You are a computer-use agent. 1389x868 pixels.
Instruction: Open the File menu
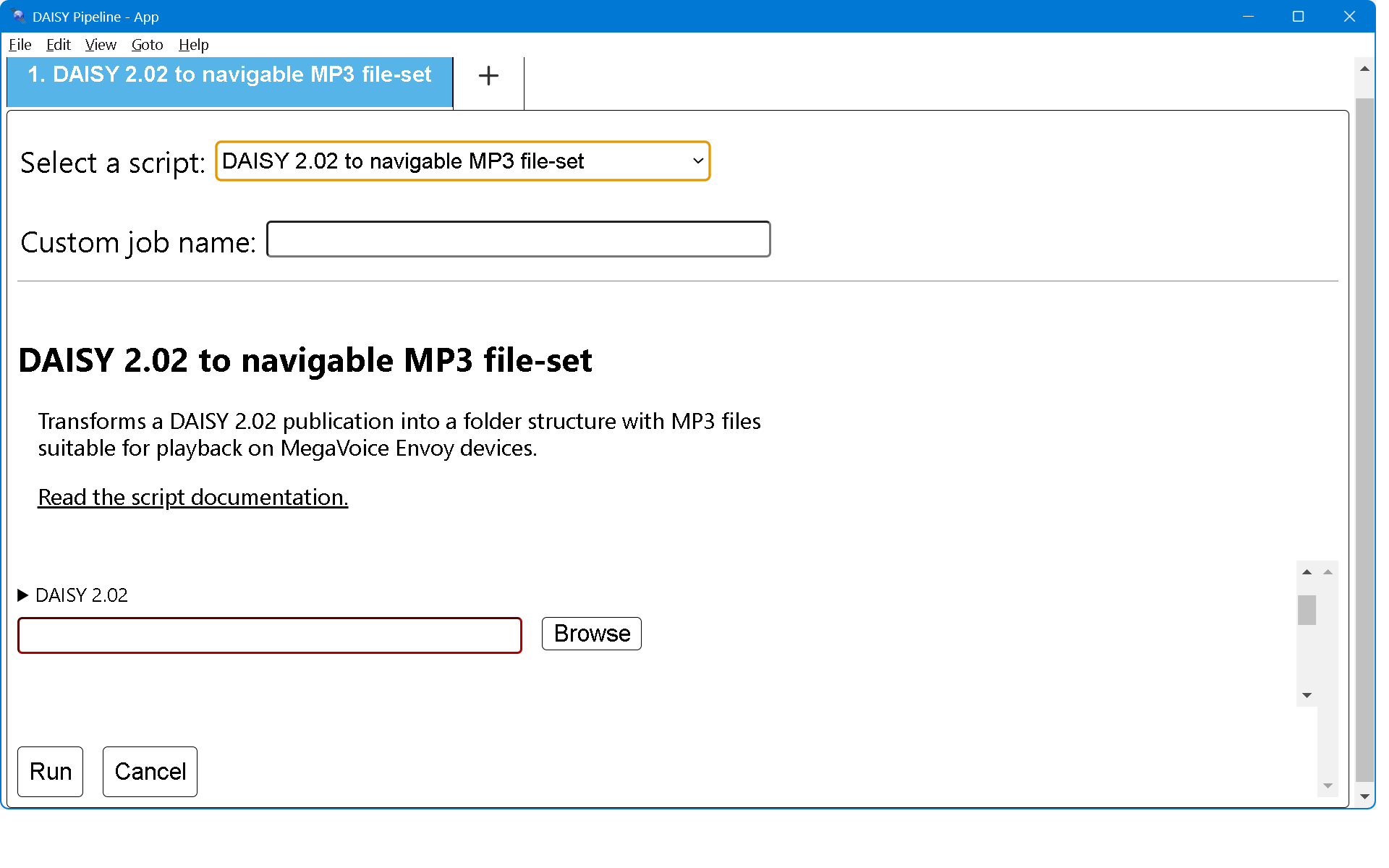(x=20, y=45)
